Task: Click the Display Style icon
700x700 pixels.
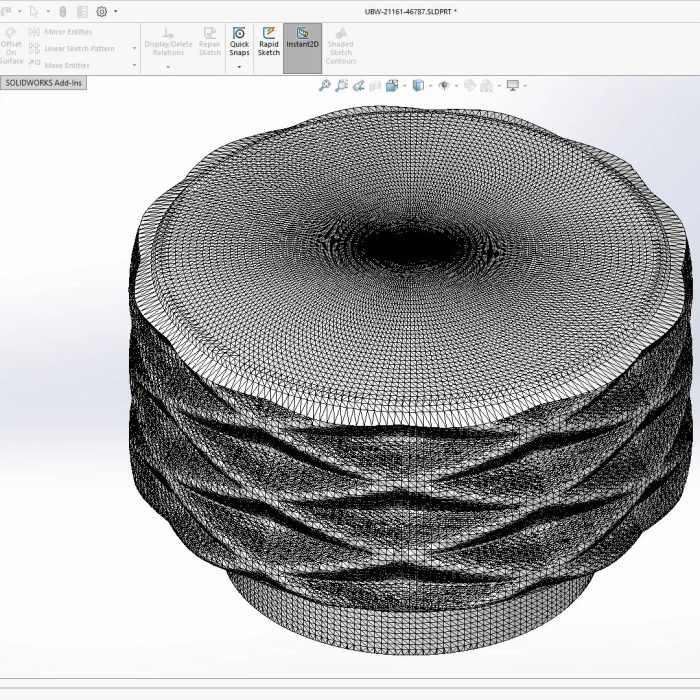Action: click(418, 85)
